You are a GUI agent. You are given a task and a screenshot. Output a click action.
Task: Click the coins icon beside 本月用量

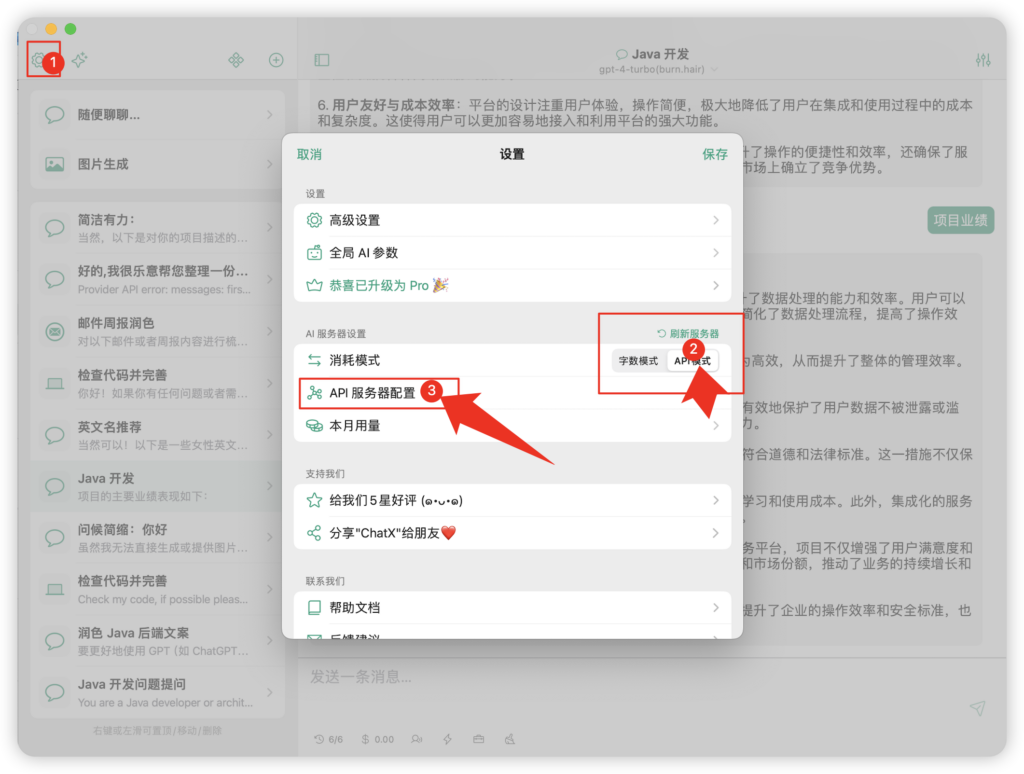pyautogui.click(x=314, y=426)
